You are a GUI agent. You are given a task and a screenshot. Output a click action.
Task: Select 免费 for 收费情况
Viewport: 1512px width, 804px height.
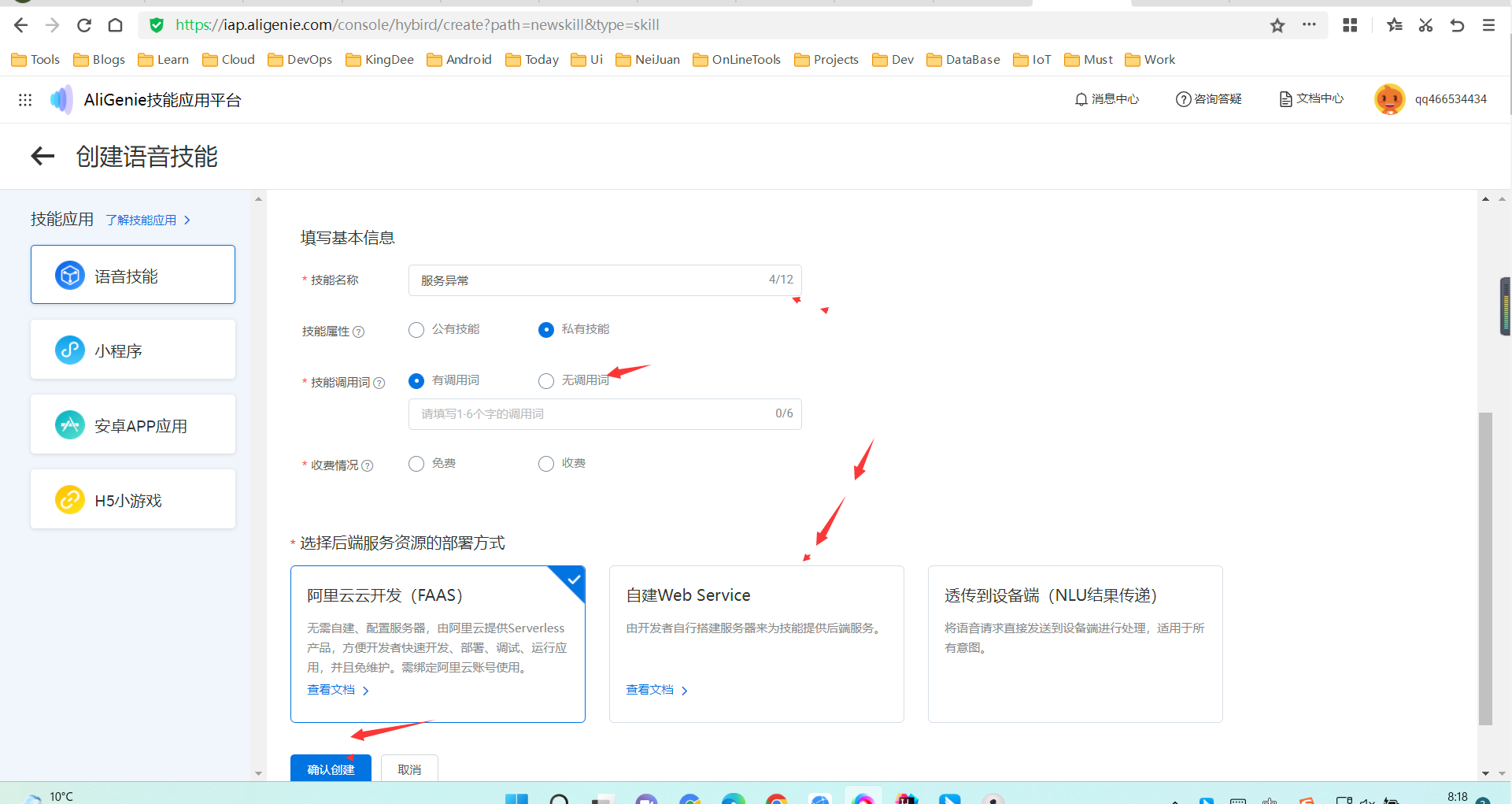[x=416, y=464]
